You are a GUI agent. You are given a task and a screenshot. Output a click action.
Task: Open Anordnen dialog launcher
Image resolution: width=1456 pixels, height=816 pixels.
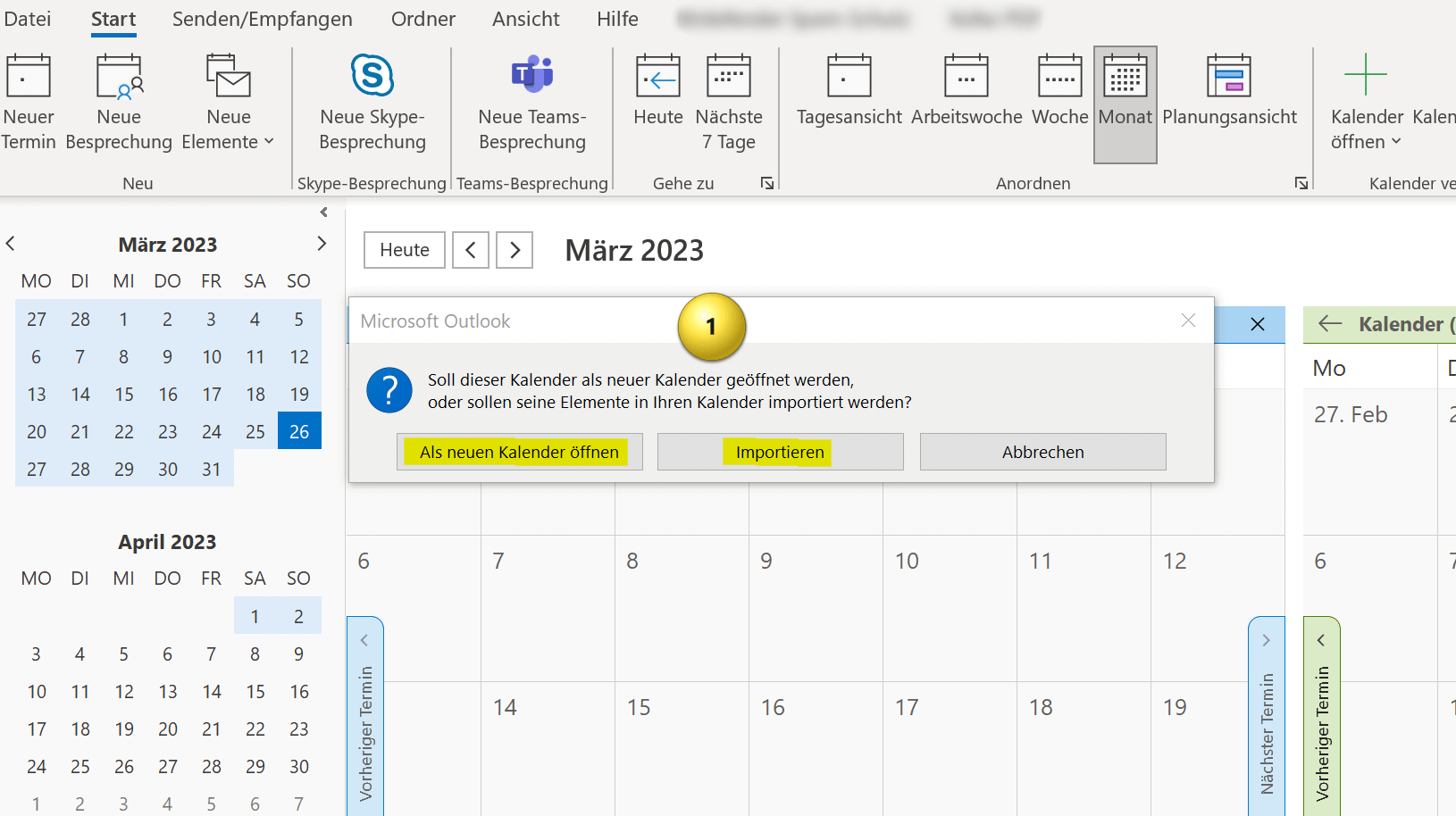(x=1301, y=183)
